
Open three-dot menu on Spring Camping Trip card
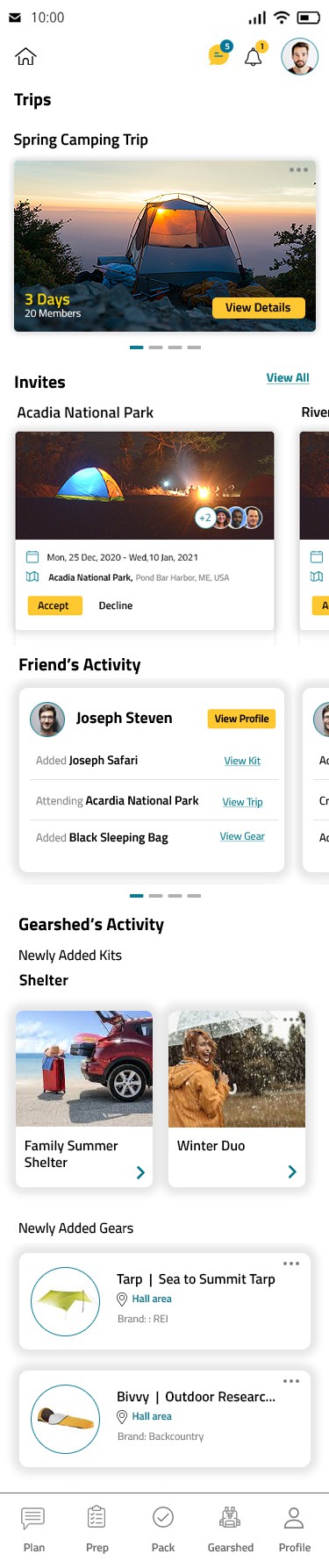pos(298,169)
